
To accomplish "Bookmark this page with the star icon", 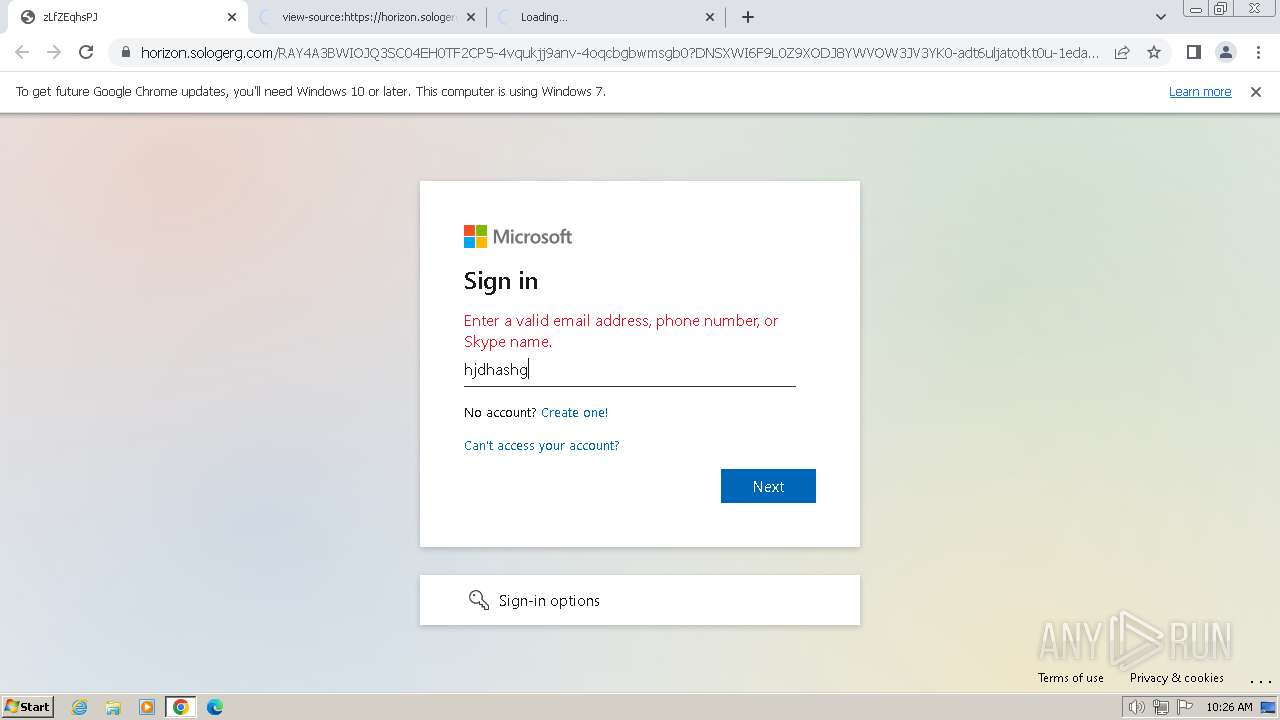I will click(1154, 52).
